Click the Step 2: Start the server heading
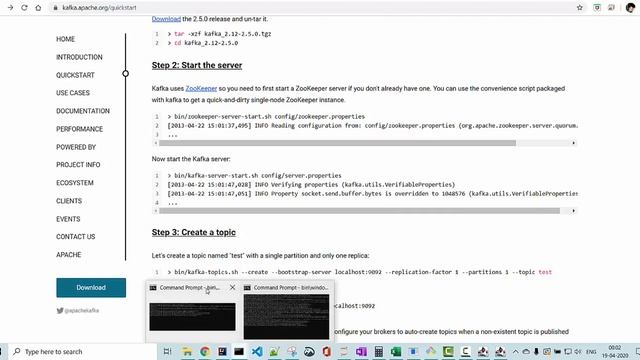The width and height of the screenshot is (640, 360). pos(197,65)
